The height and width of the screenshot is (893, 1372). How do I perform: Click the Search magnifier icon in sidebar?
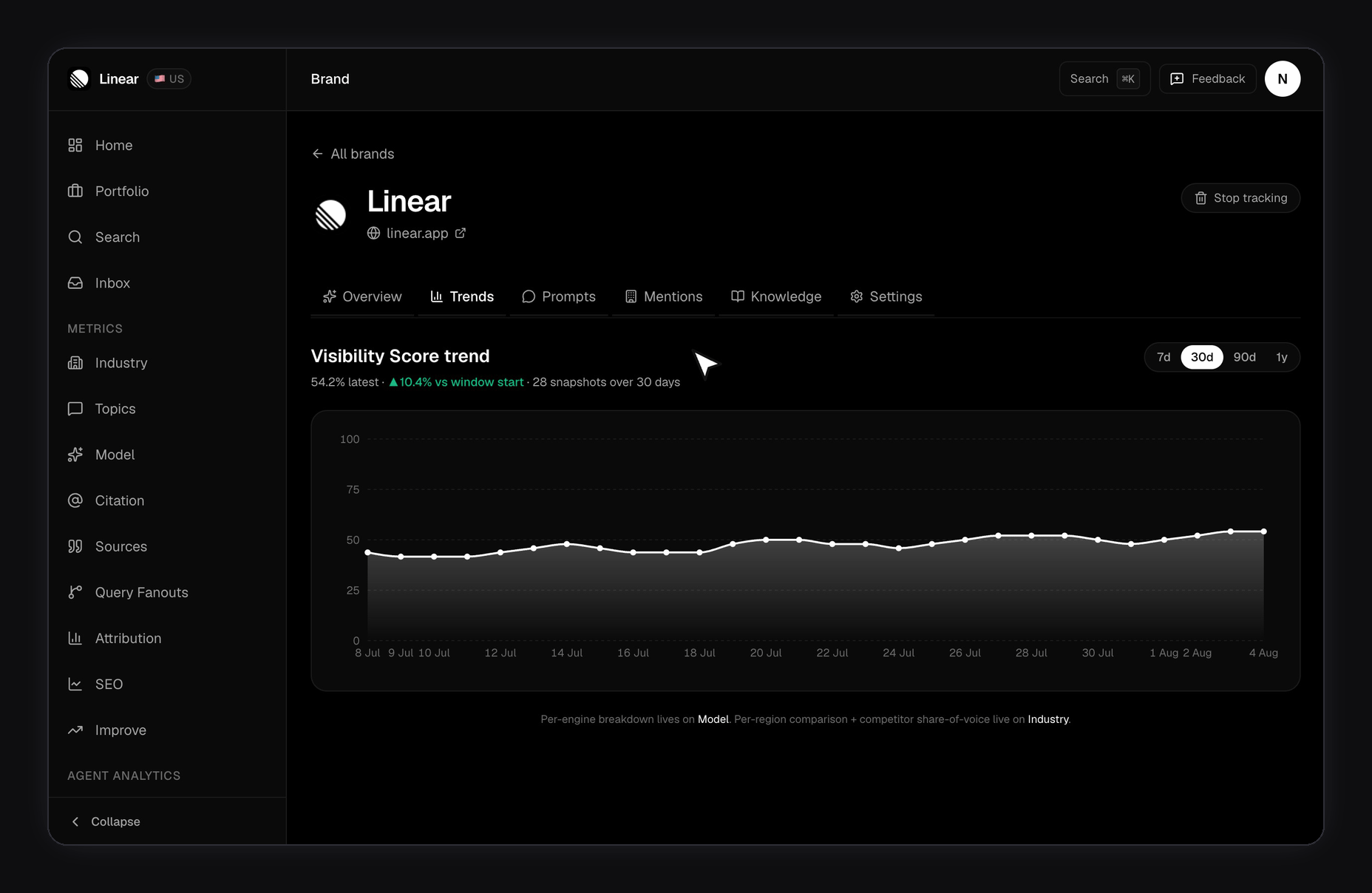(x=75, y=237)
